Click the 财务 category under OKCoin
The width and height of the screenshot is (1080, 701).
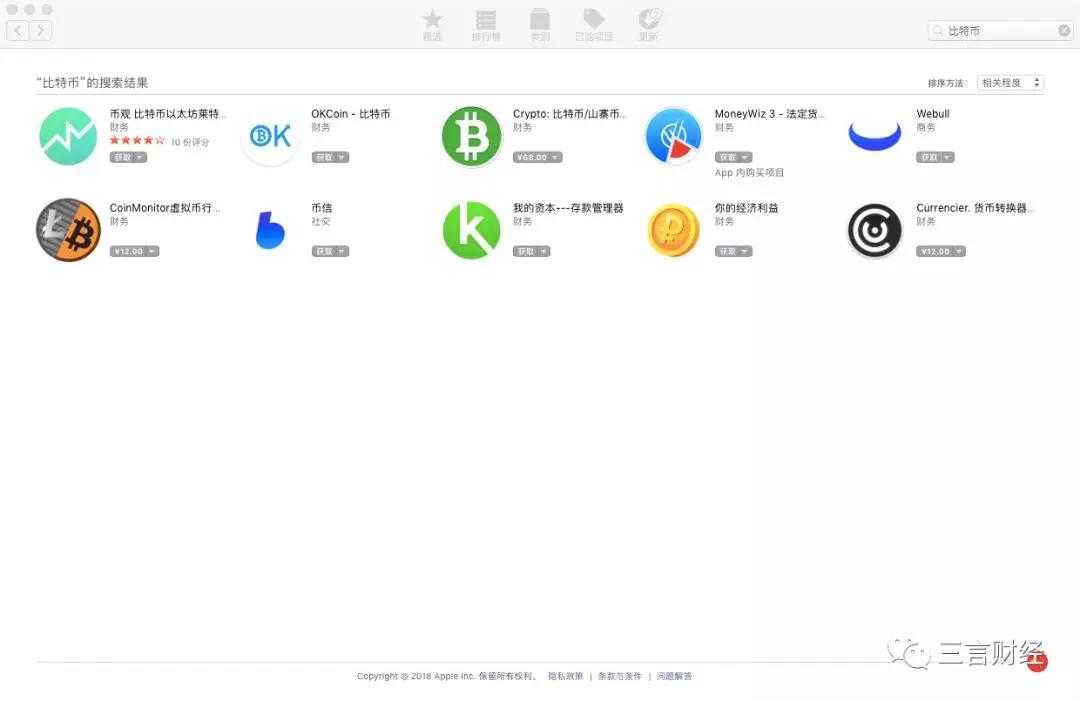[x=321, y=127]
